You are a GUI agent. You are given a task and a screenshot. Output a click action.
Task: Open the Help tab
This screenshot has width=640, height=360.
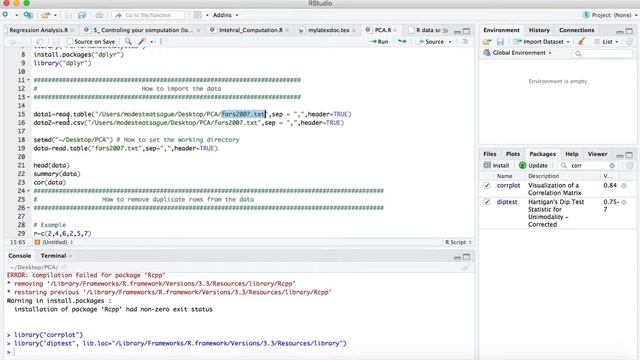571,154
